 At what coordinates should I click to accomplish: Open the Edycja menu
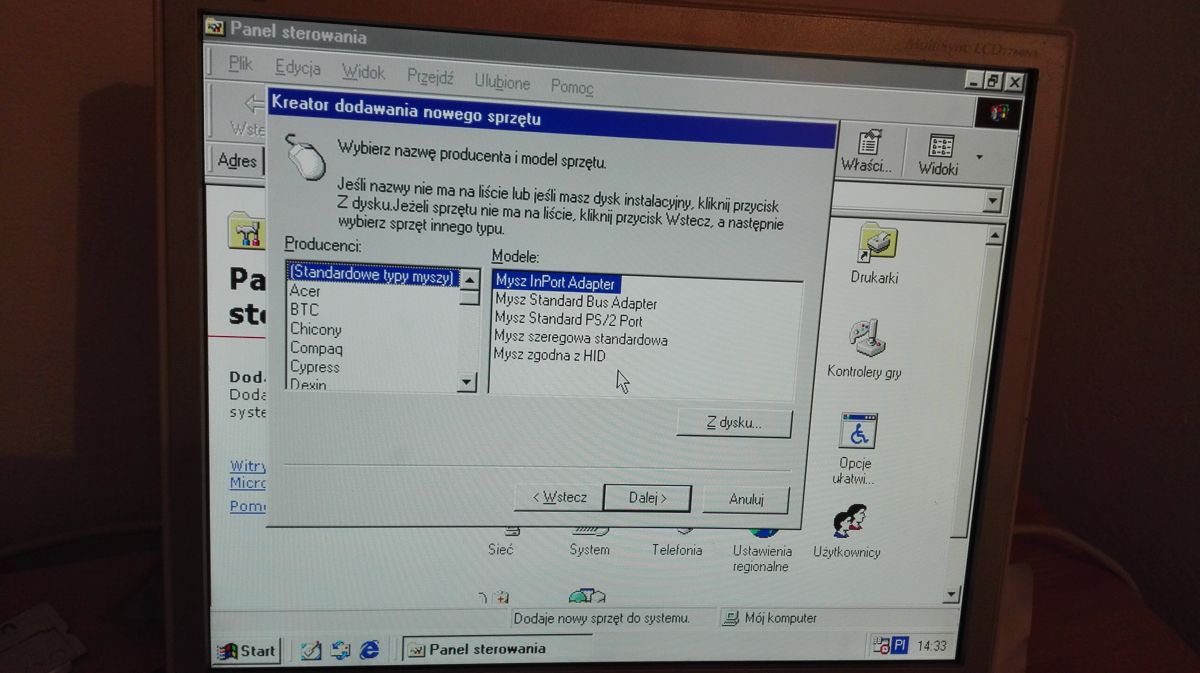[x=297, y=68]
